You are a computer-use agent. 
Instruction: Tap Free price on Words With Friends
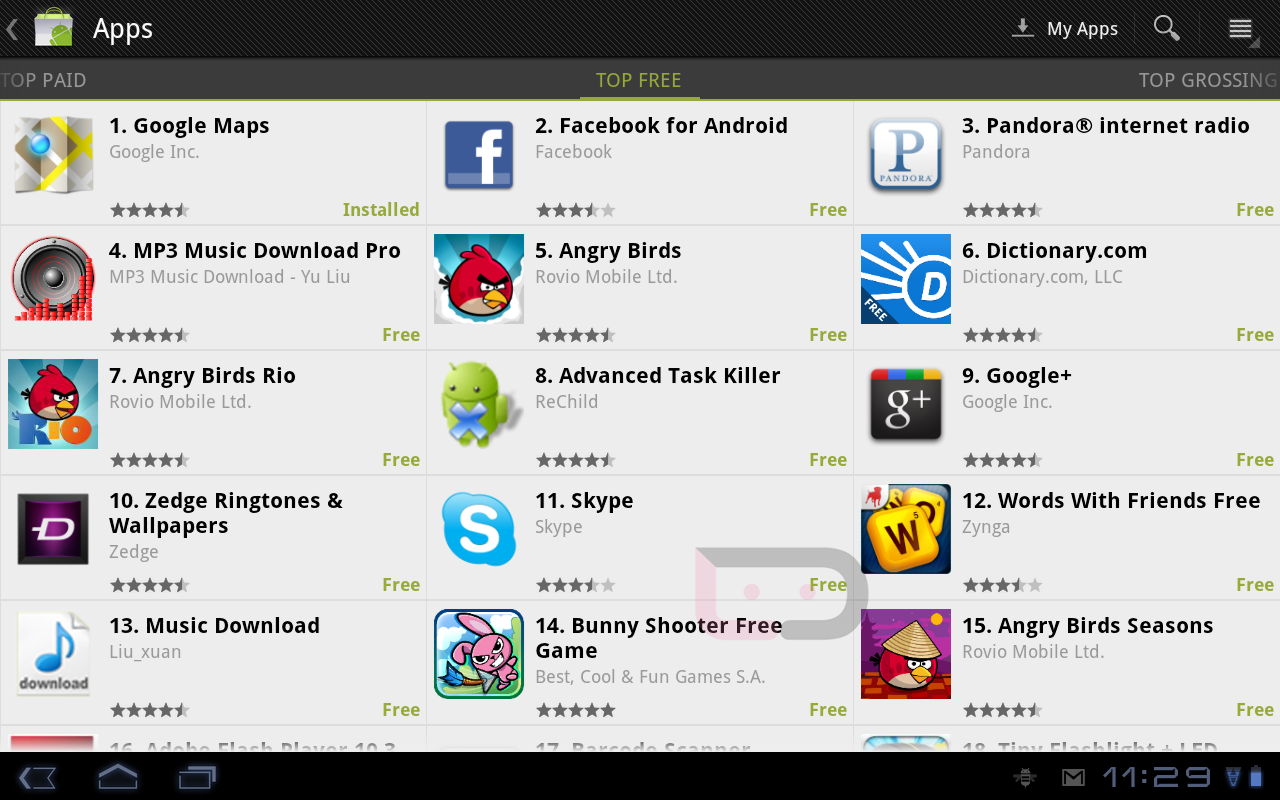click(1255, 585)
